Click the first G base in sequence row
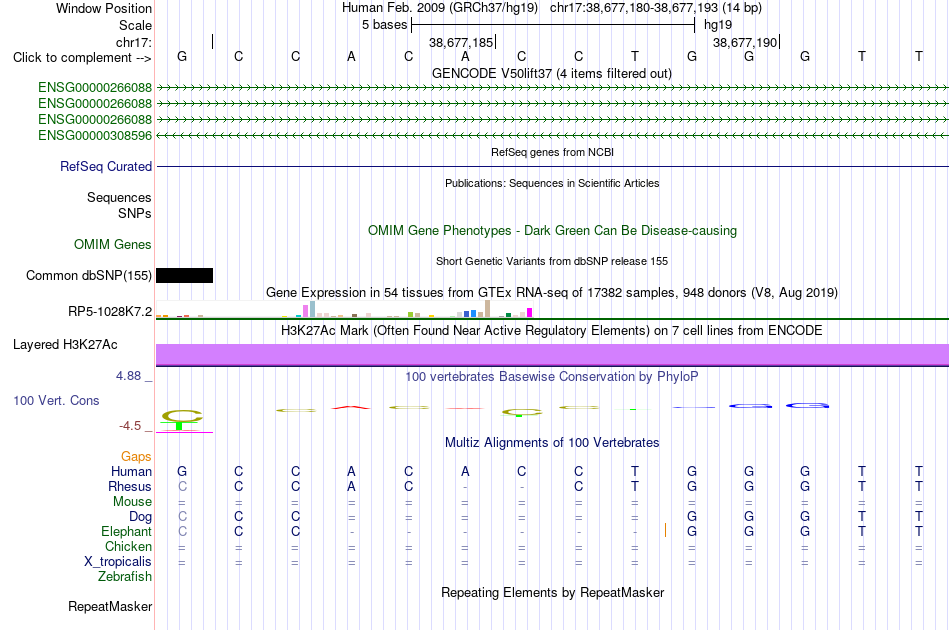Image resolution: width=950 pixels, height=630 pixels. [x=182, y=56]
